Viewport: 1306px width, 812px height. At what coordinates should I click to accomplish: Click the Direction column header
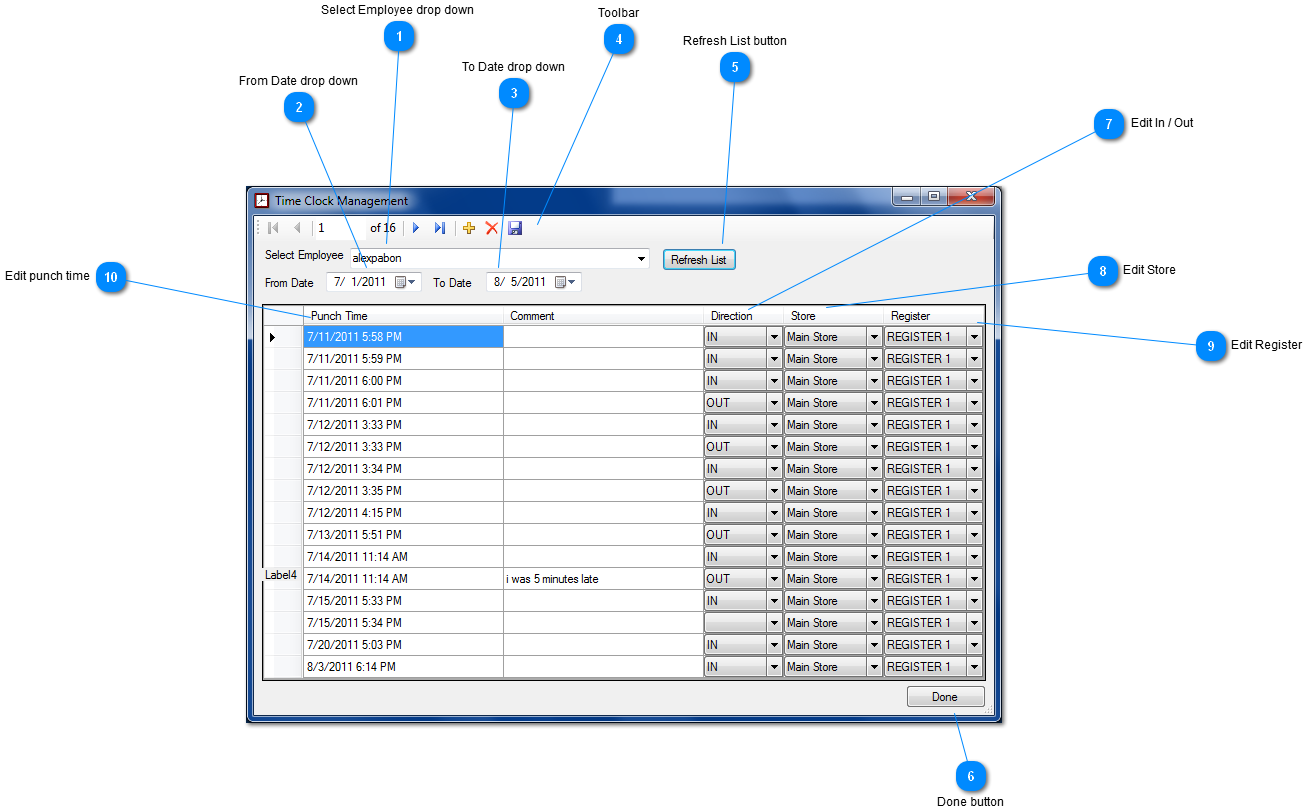tap(743, 316)
